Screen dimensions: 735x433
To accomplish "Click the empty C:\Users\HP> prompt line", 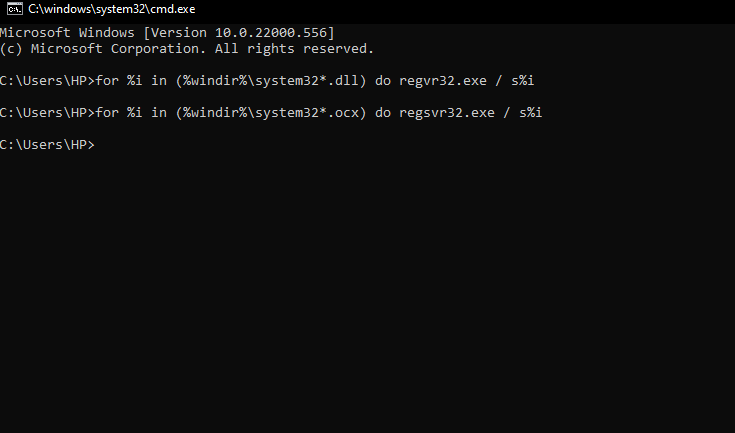I will click(47, 145).
